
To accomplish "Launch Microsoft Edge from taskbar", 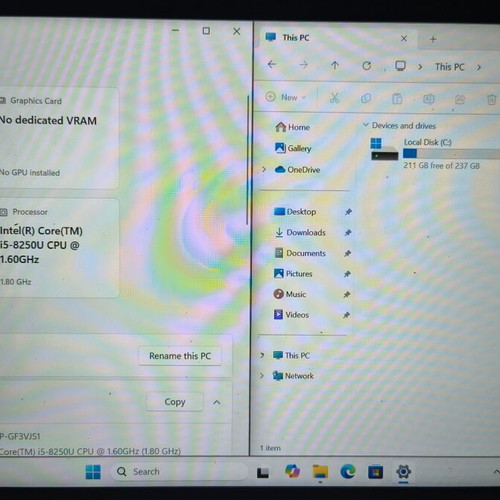I will [x=348, y=472].
